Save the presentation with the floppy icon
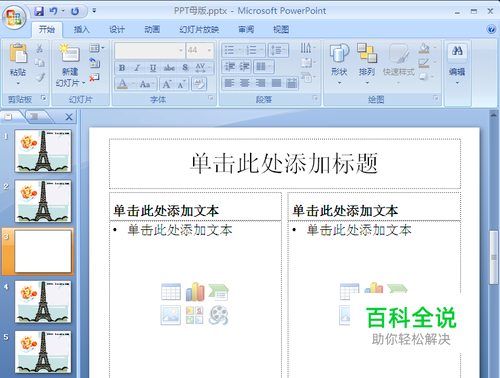500x378 pixels. 39,12
